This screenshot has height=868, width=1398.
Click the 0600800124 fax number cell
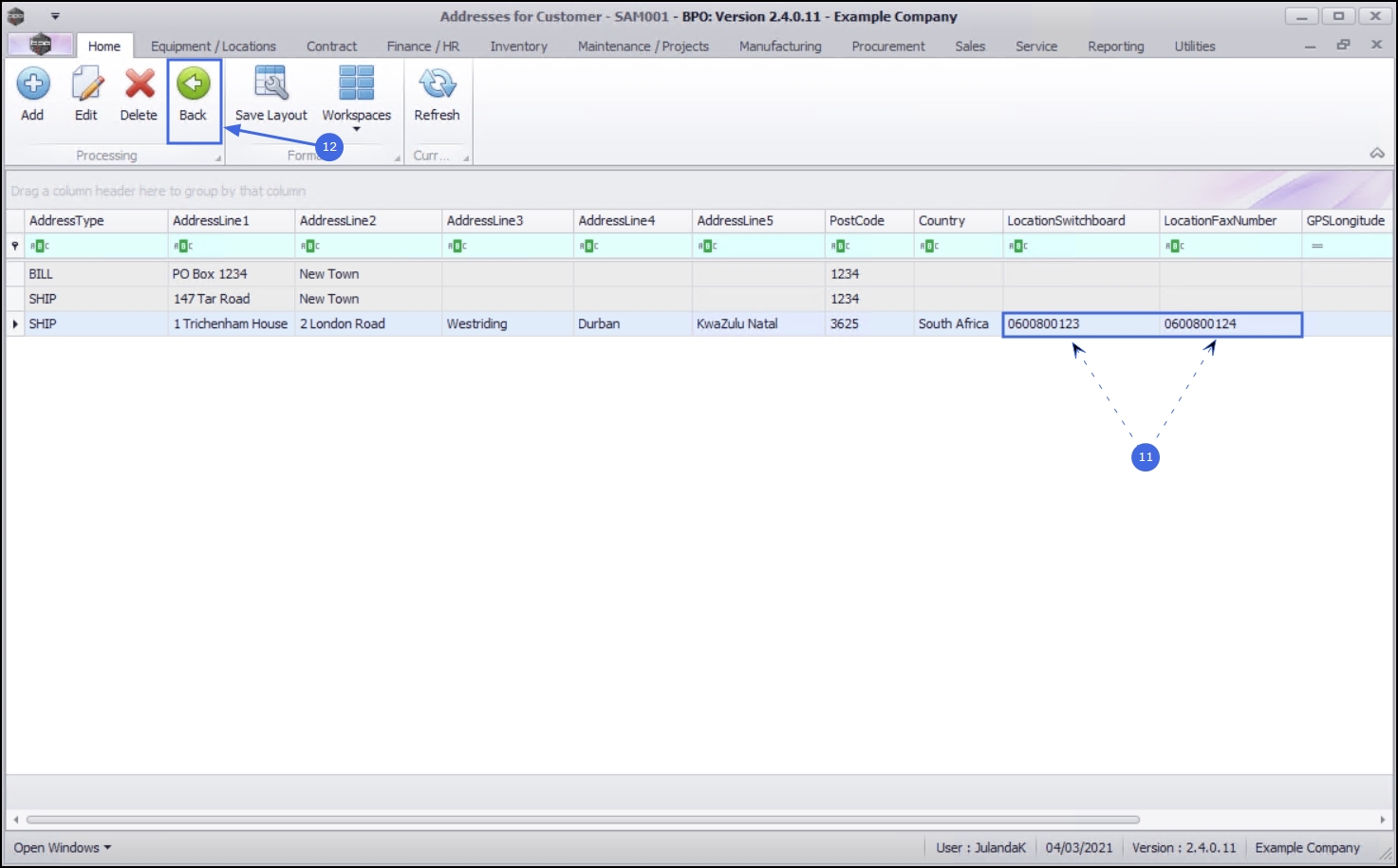pyautogui.click(x=1231, y=323)
